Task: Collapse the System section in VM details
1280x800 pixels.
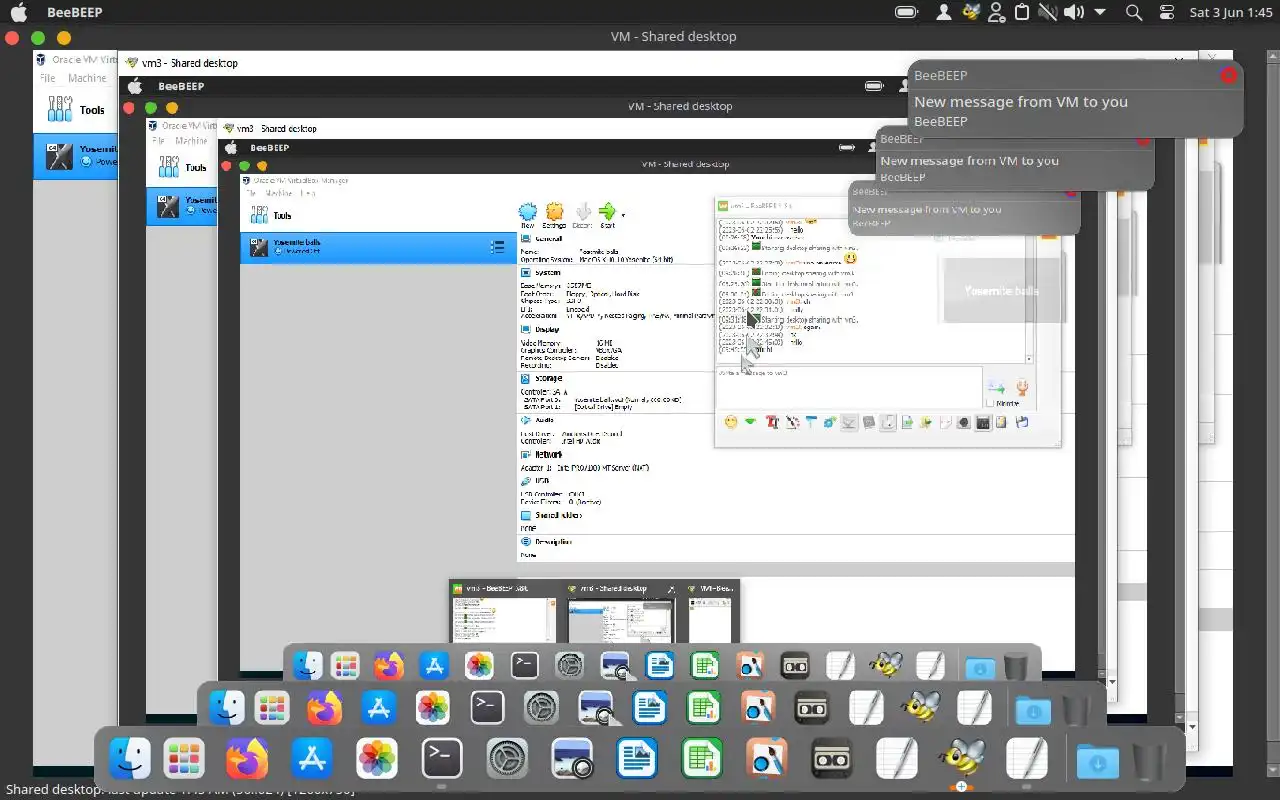Action: [x=547, y=272]
